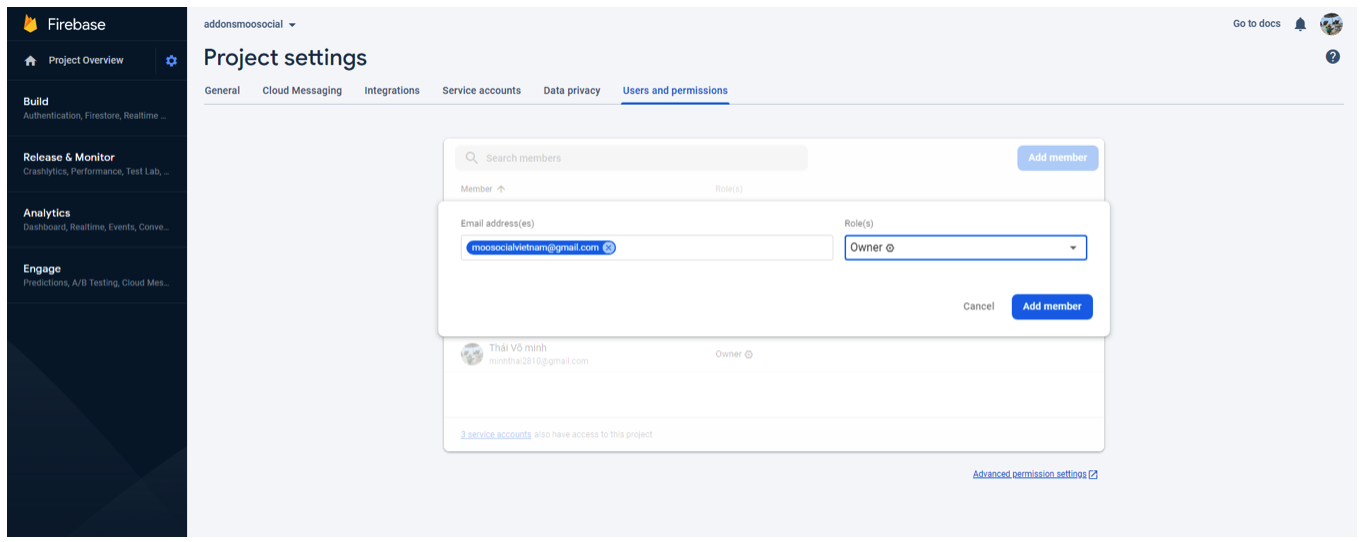Expand the Engage section

tap(97, 276)
